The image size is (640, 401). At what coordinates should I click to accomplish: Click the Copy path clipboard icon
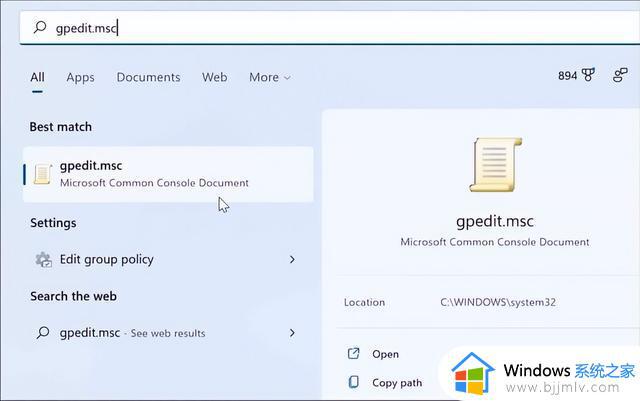click(x=354, y=382)
